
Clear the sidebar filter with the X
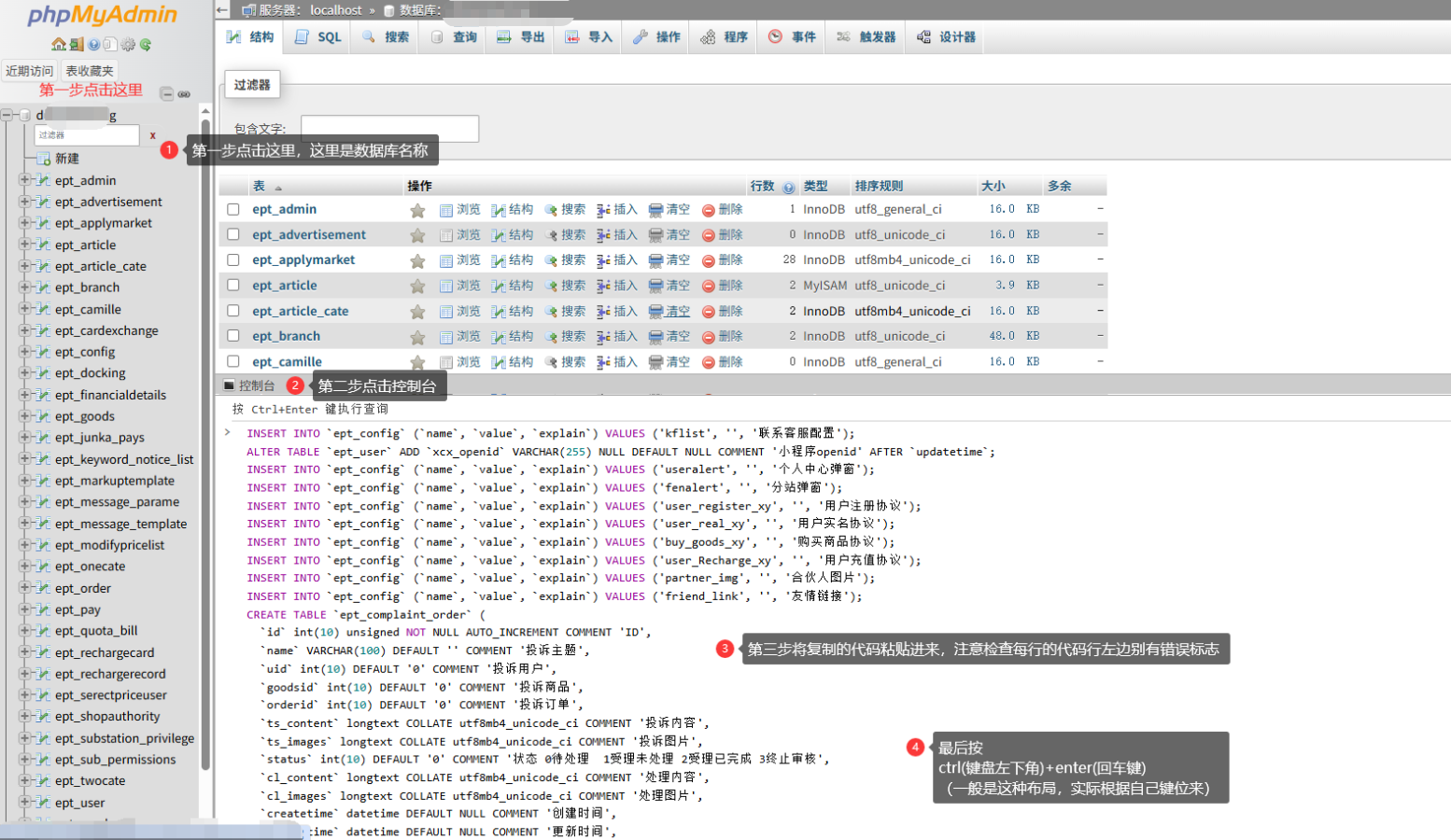coord(153,135)
